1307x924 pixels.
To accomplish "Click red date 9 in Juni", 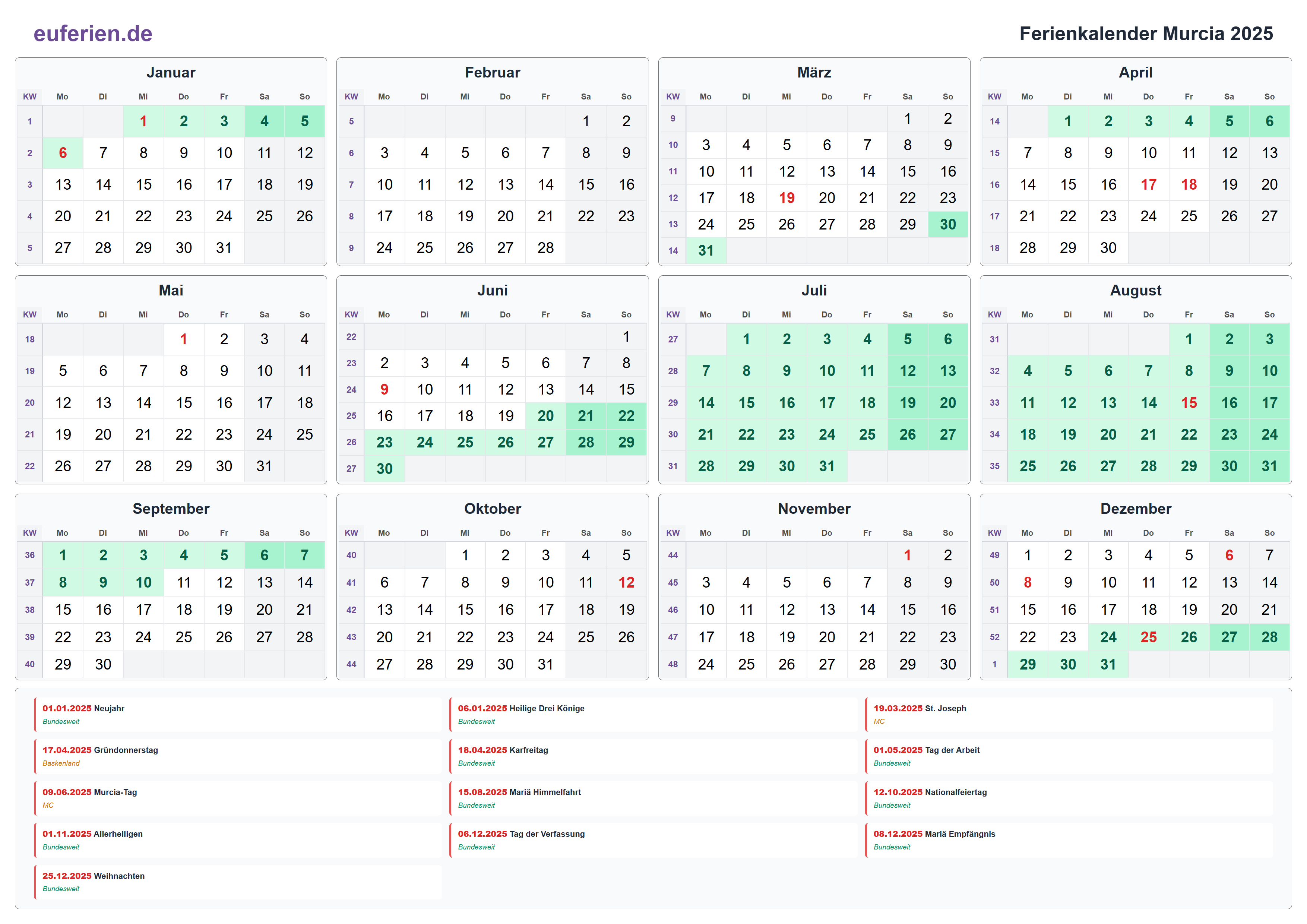I will pos(384,389).
